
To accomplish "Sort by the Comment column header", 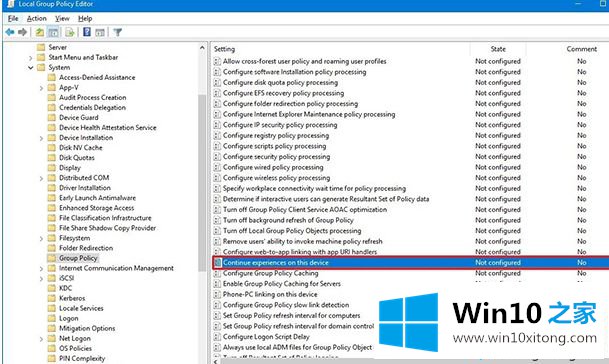I will click(581, 49).
